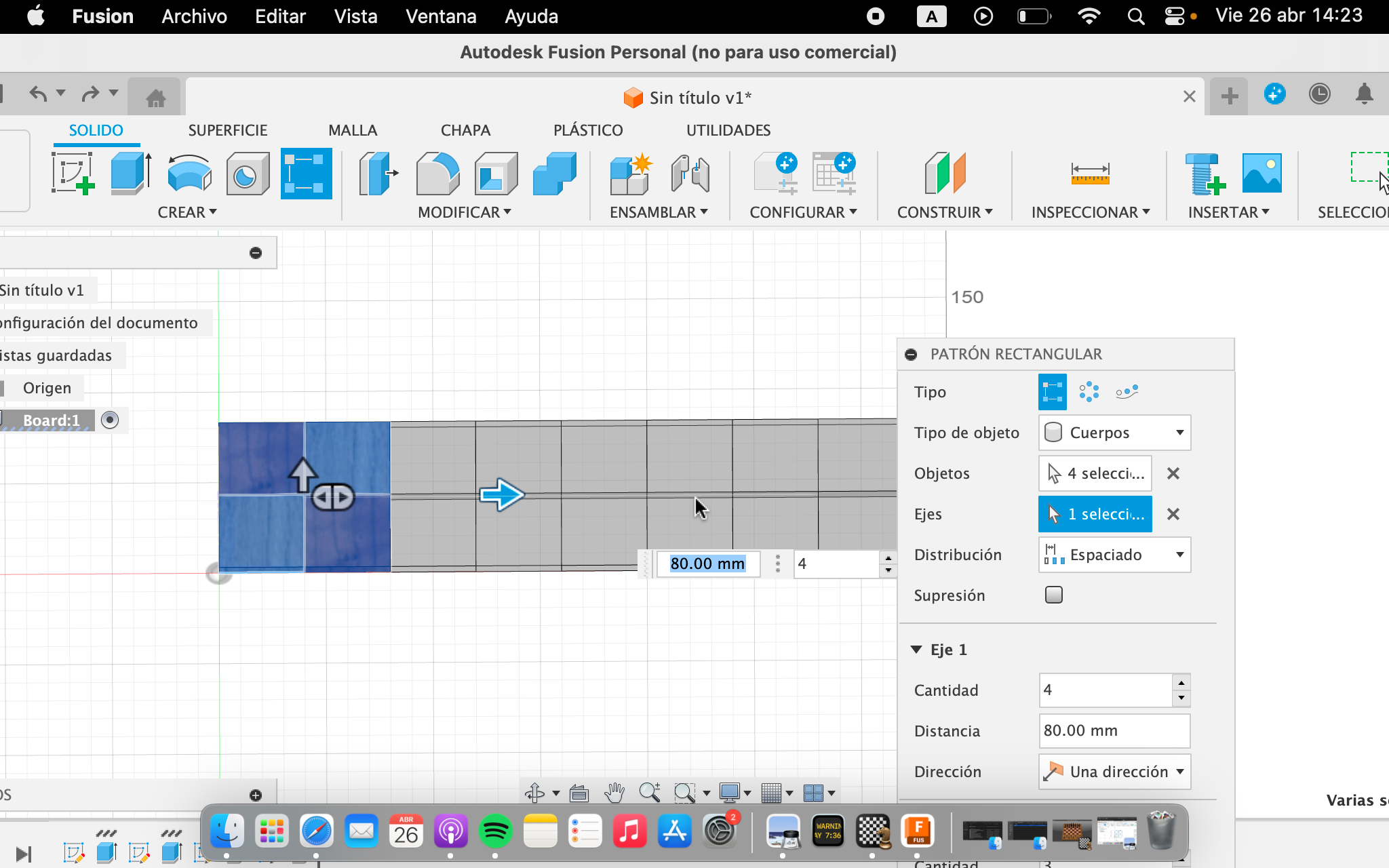Click the Construct plane icon

point(945,173)
